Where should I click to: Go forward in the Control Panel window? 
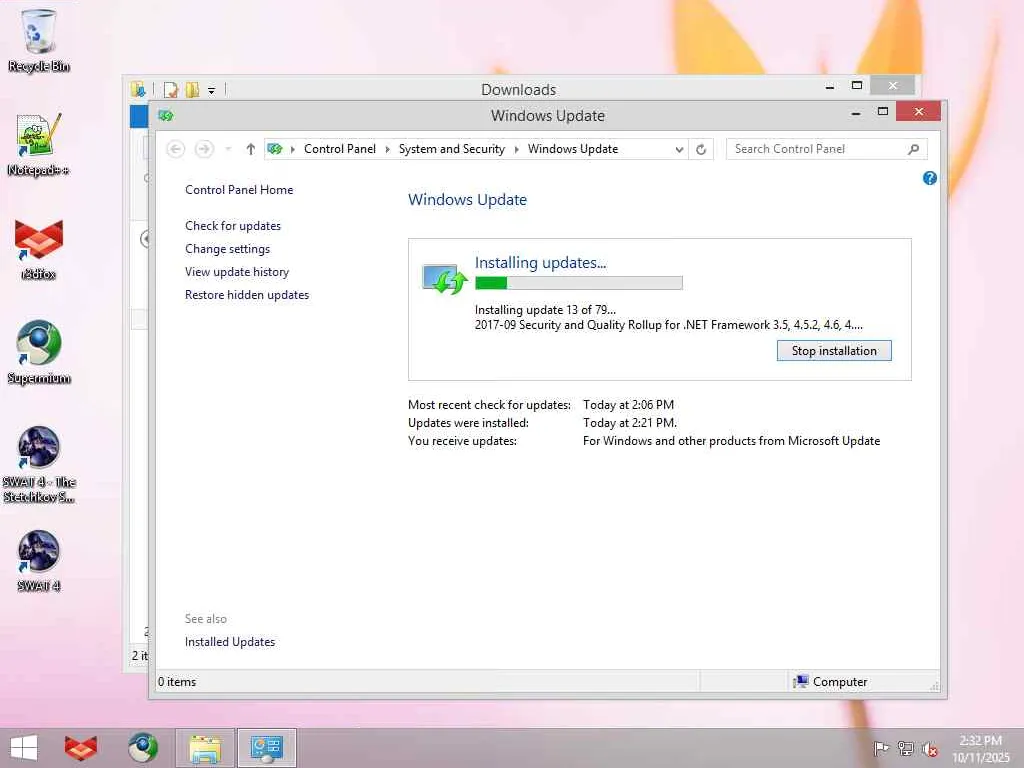point(204,150)
